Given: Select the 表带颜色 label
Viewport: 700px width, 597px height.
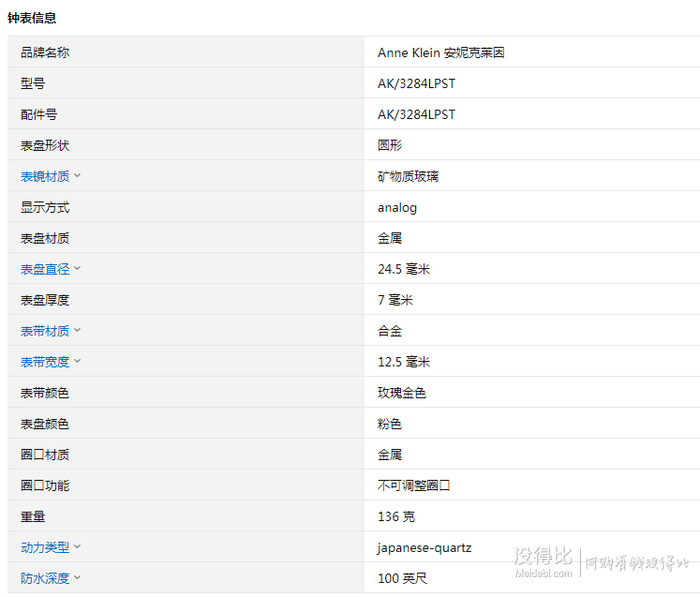Looking at the screenshot, I should point(45,393).
